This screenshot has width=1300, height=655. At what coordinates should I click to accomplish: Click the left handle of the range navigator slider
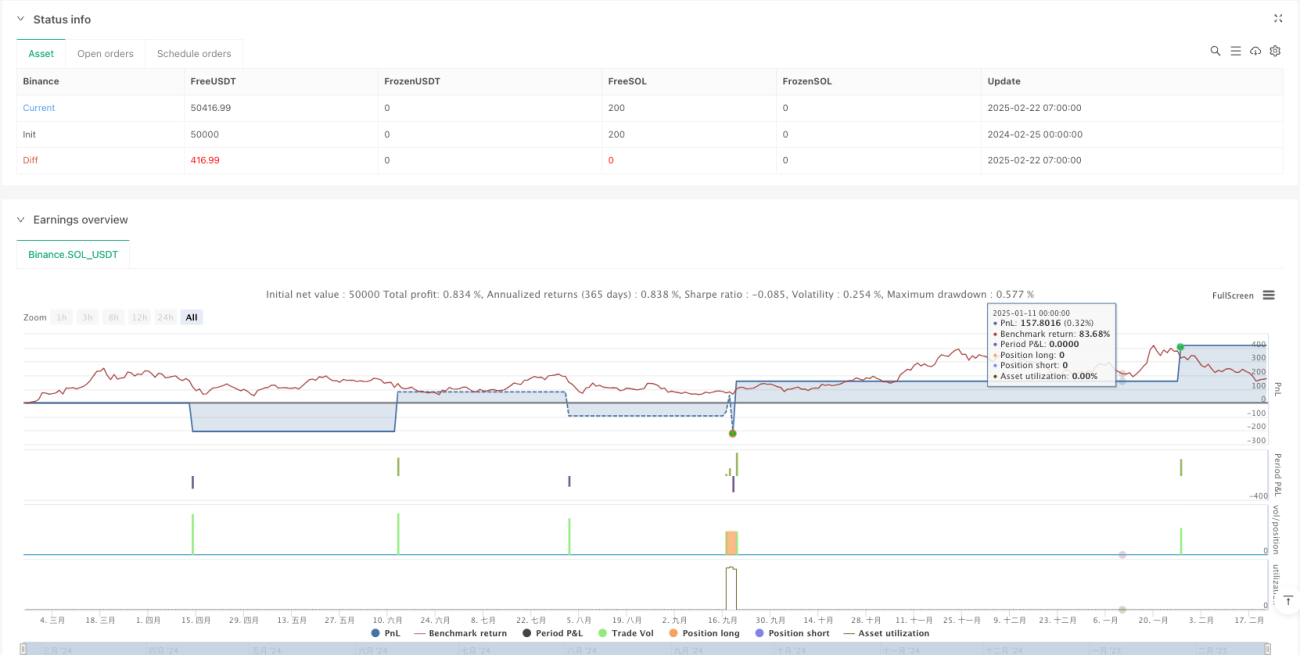tap(24, 649)
